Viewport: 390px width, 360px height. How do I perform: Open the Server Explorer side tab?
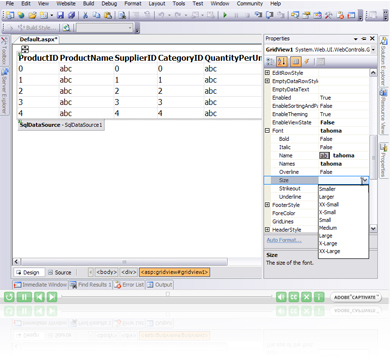coord(4,91)
